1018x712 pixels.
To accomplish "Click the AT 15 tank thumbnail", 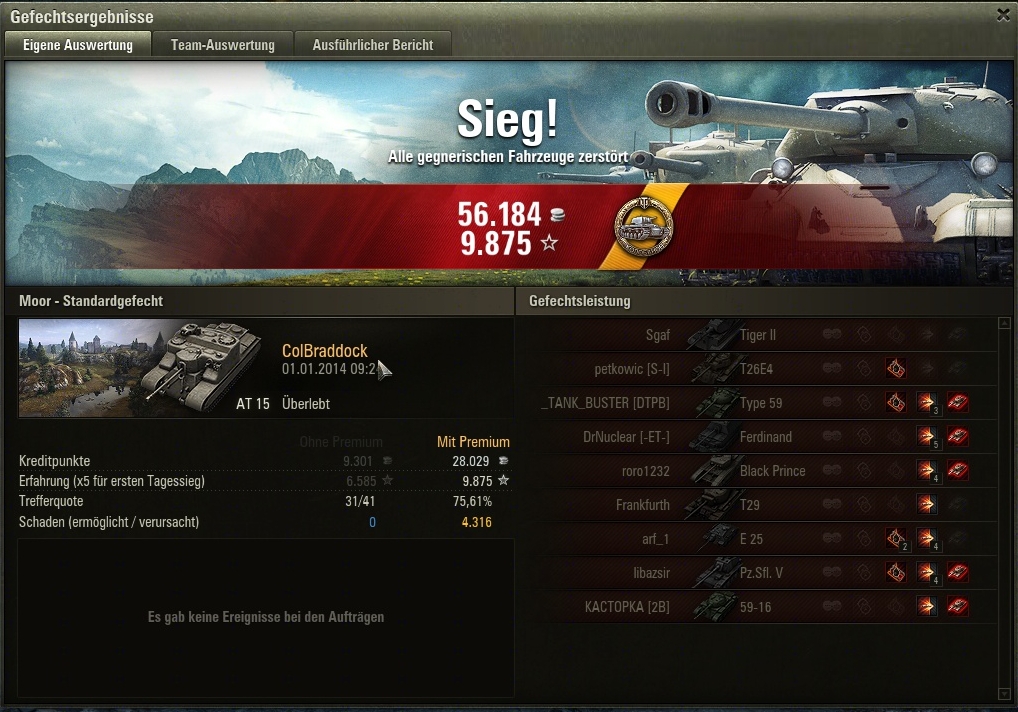I will tap(141, 367).
